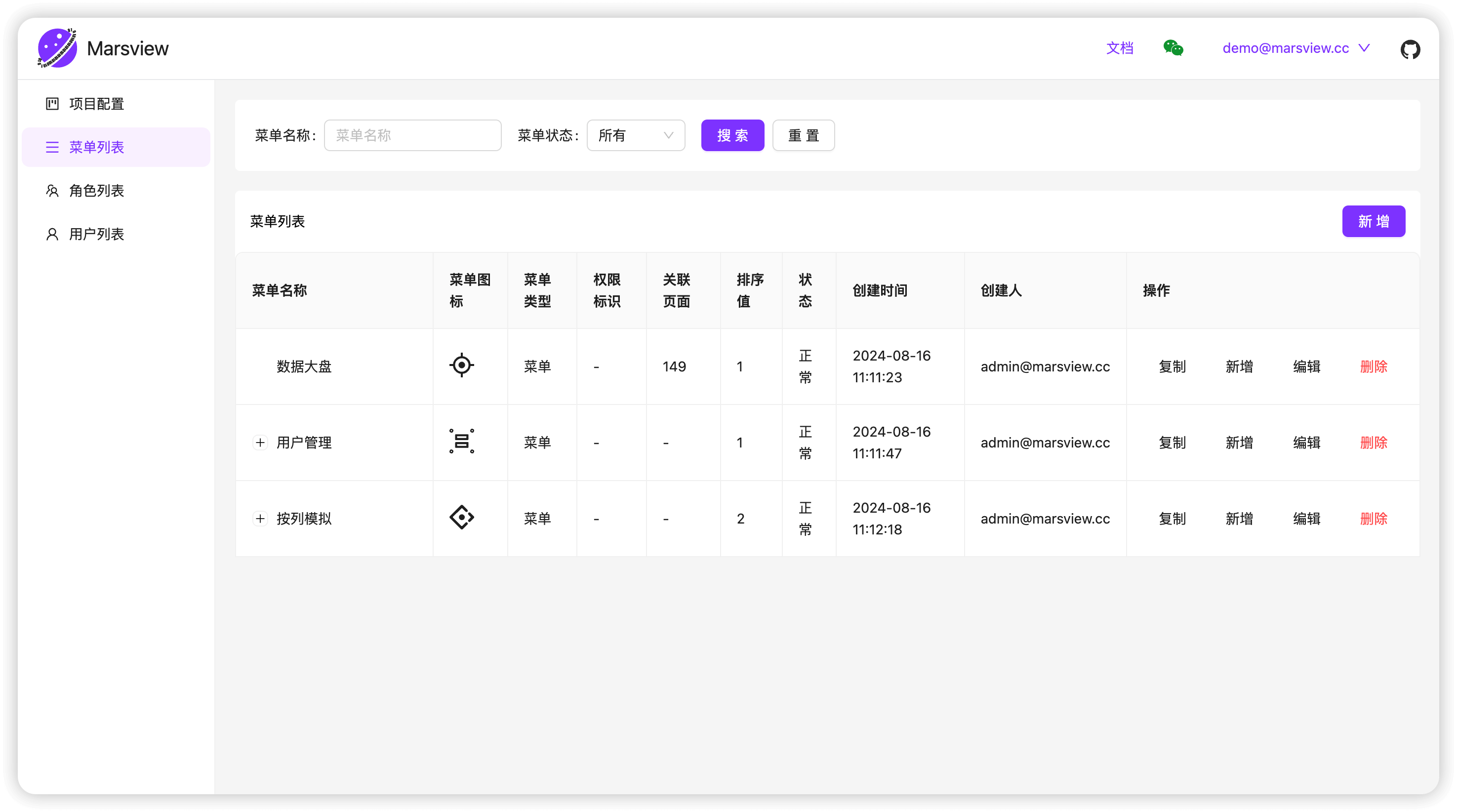Click the 用户列表 person icon

pyautogui.click(x=52, y=234)
